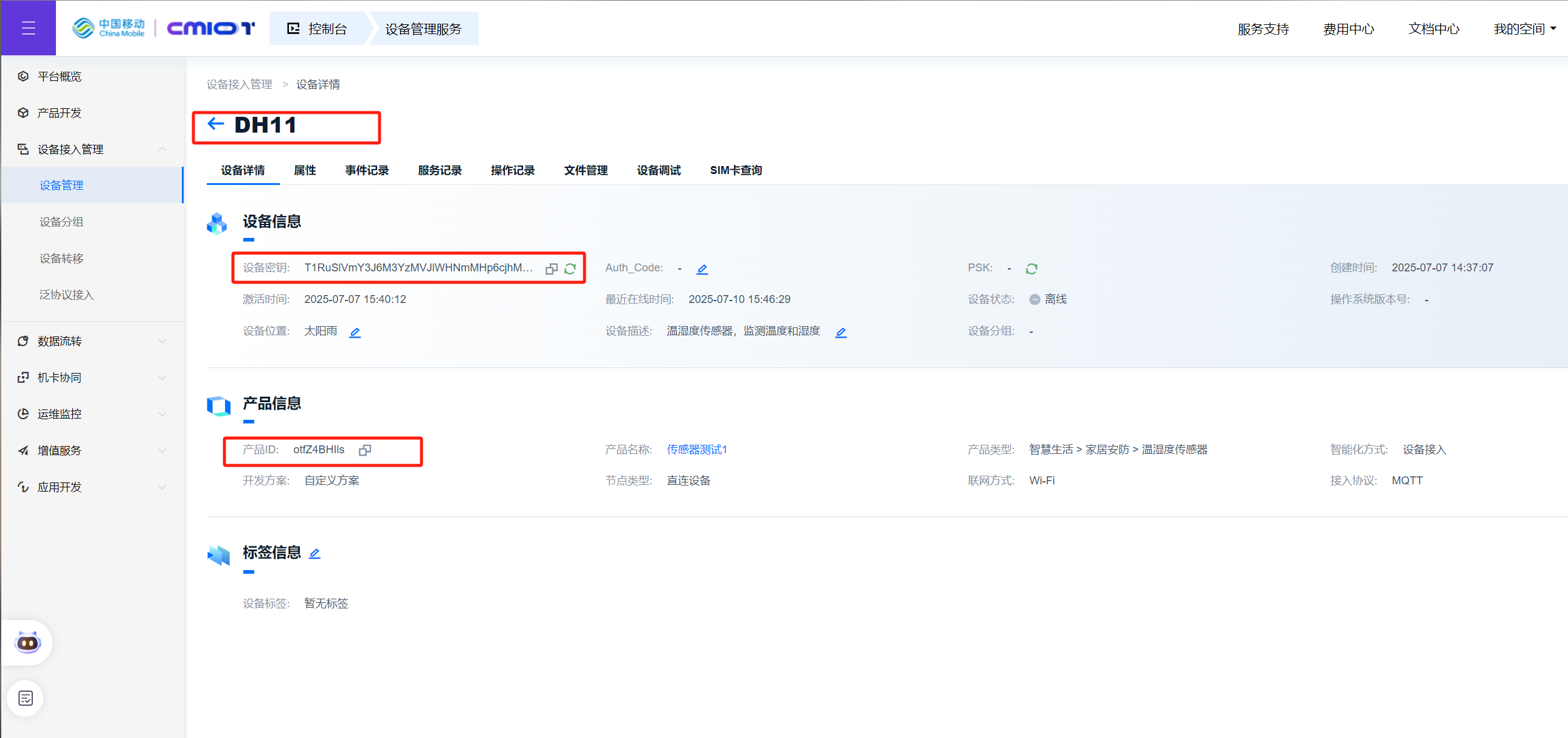Edit the tag information (标签信息)
The height and width of the screenshot is (738, 1568).
pos(314,553)
